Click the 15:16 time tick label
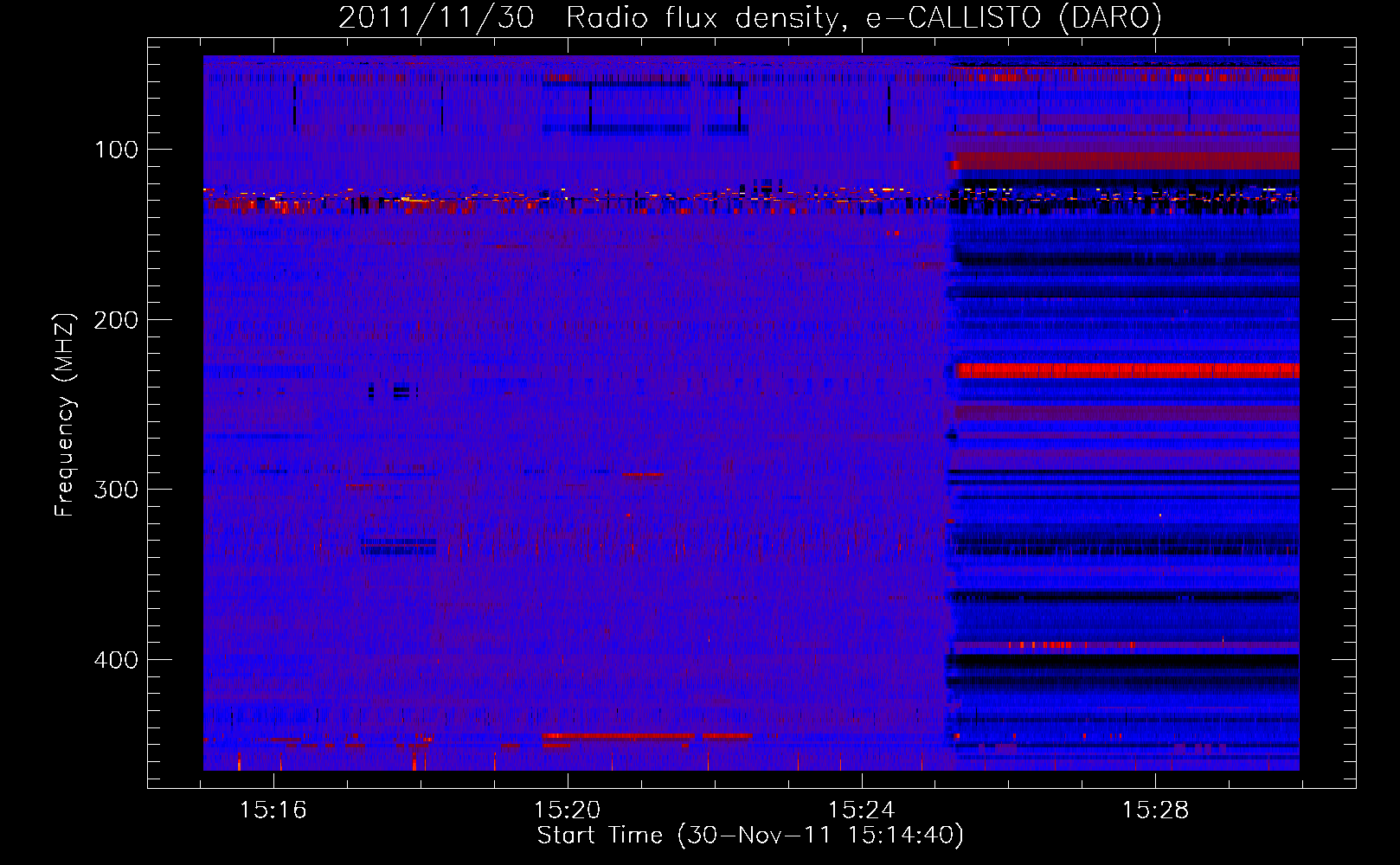 pyautogui.click(x=273, y=811)
